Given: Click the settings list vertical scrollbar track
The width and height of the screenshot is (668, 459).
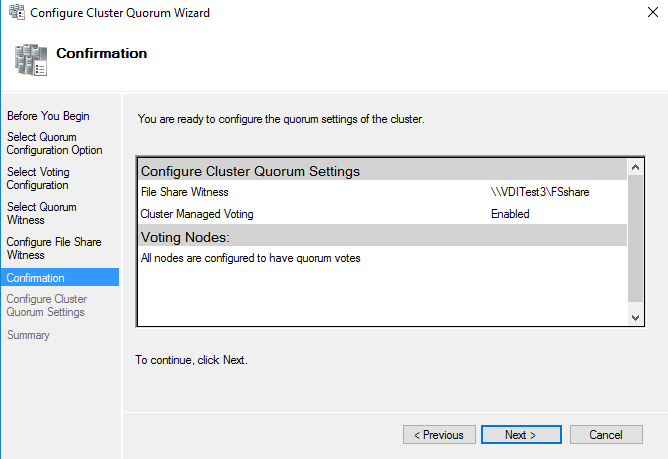Looking at the screenshot, I should [637, 240].
